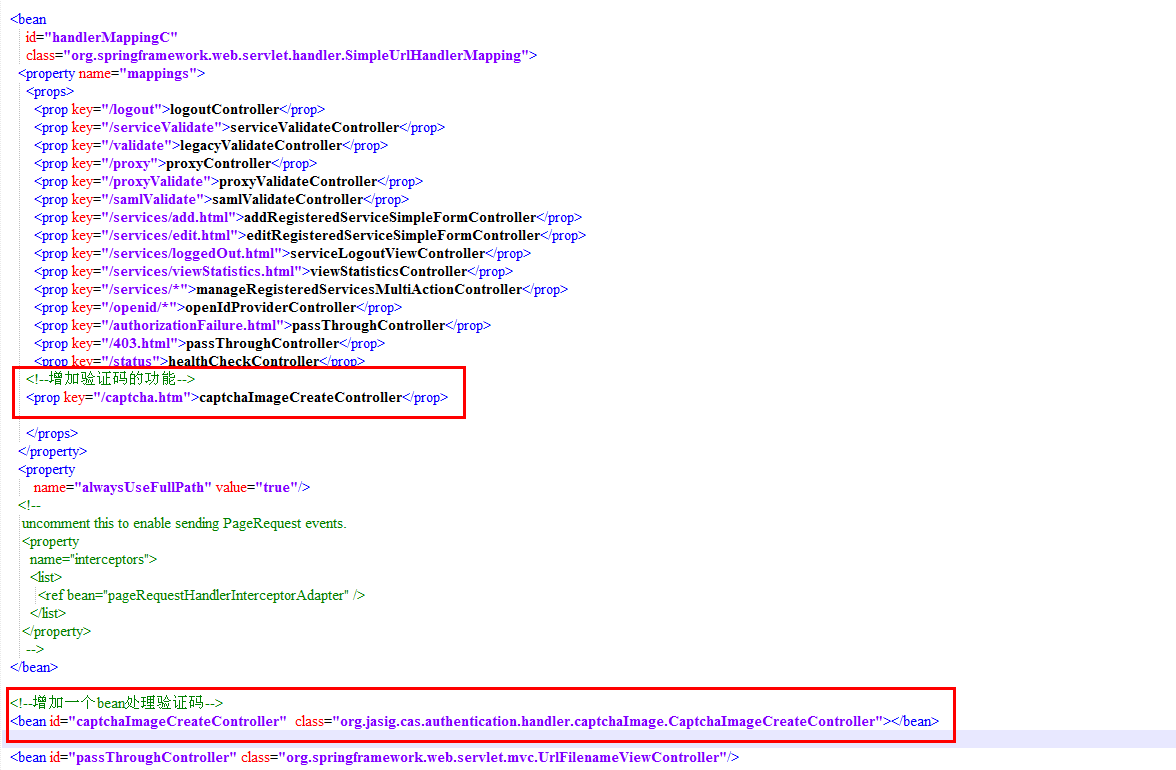Click the closing </bean> tag of handlerMappingC
The height and width of the screenshot is (770, 1176).
pyautogui.click(x=34, y=667)
